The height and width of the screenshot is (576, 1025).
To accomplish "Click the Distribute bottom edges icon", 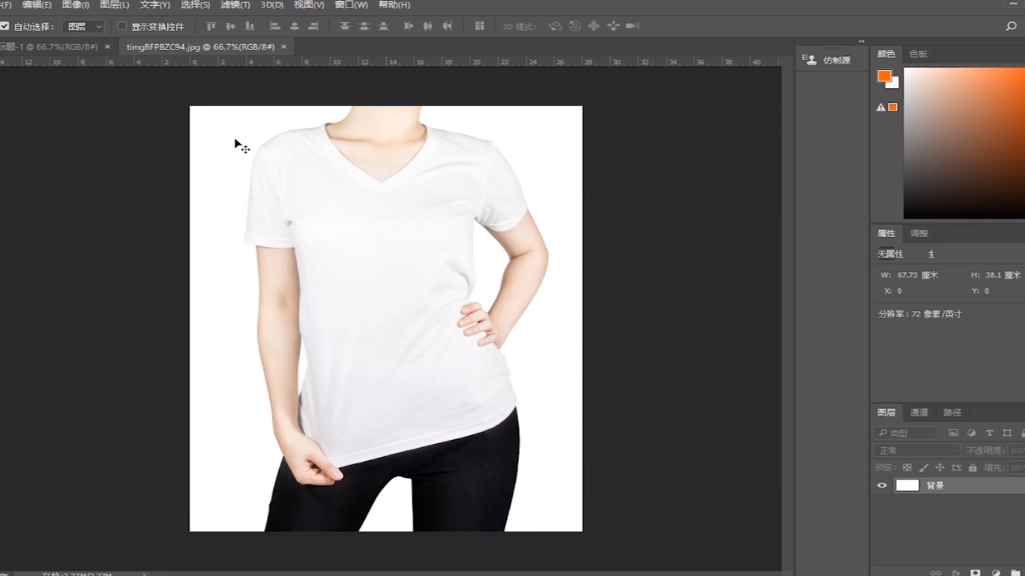I will (383, 26).
